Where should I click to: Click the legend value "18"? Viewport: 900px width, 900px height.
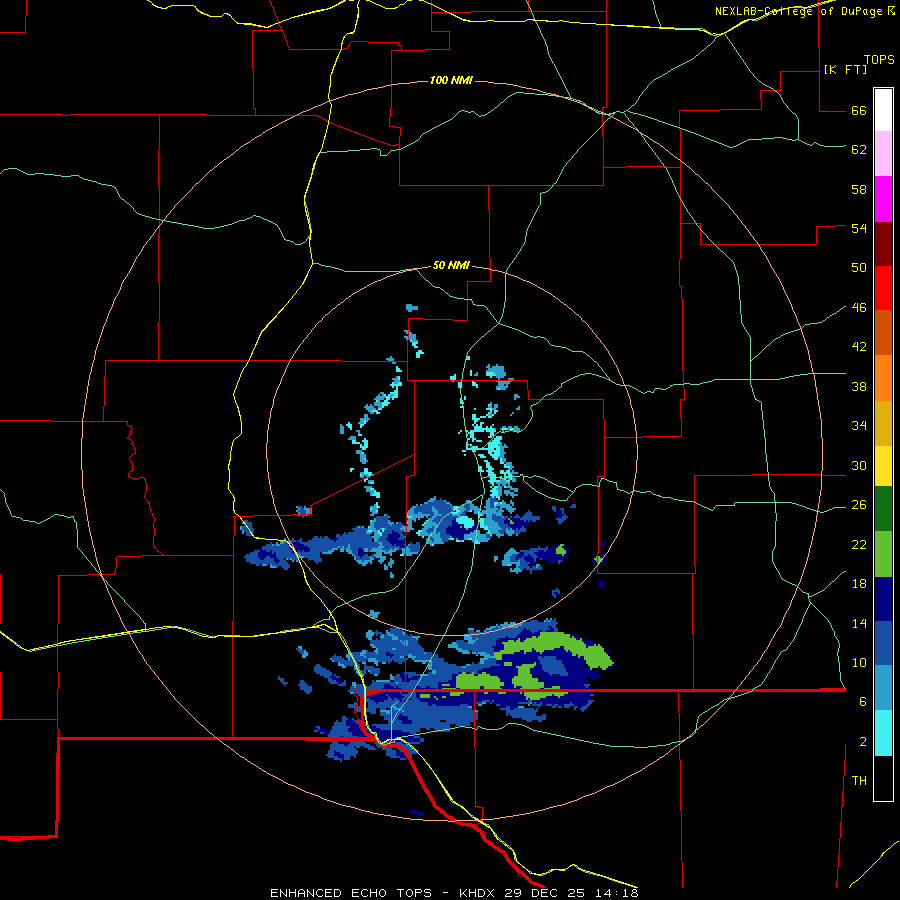point(859,584)
